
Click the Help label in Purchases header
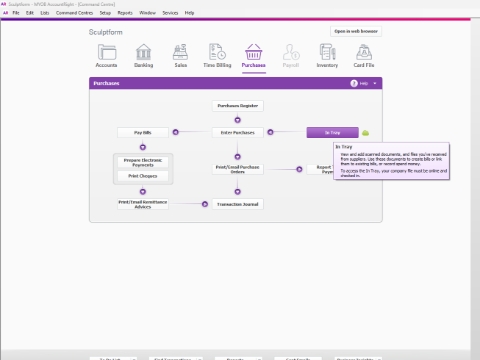click(x=364, y=83)
